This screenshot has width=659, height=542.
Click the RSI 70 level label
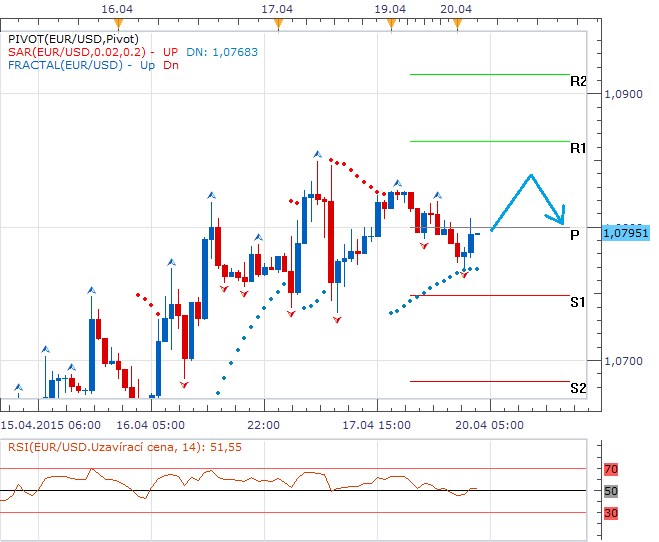(x=610, y=468)
